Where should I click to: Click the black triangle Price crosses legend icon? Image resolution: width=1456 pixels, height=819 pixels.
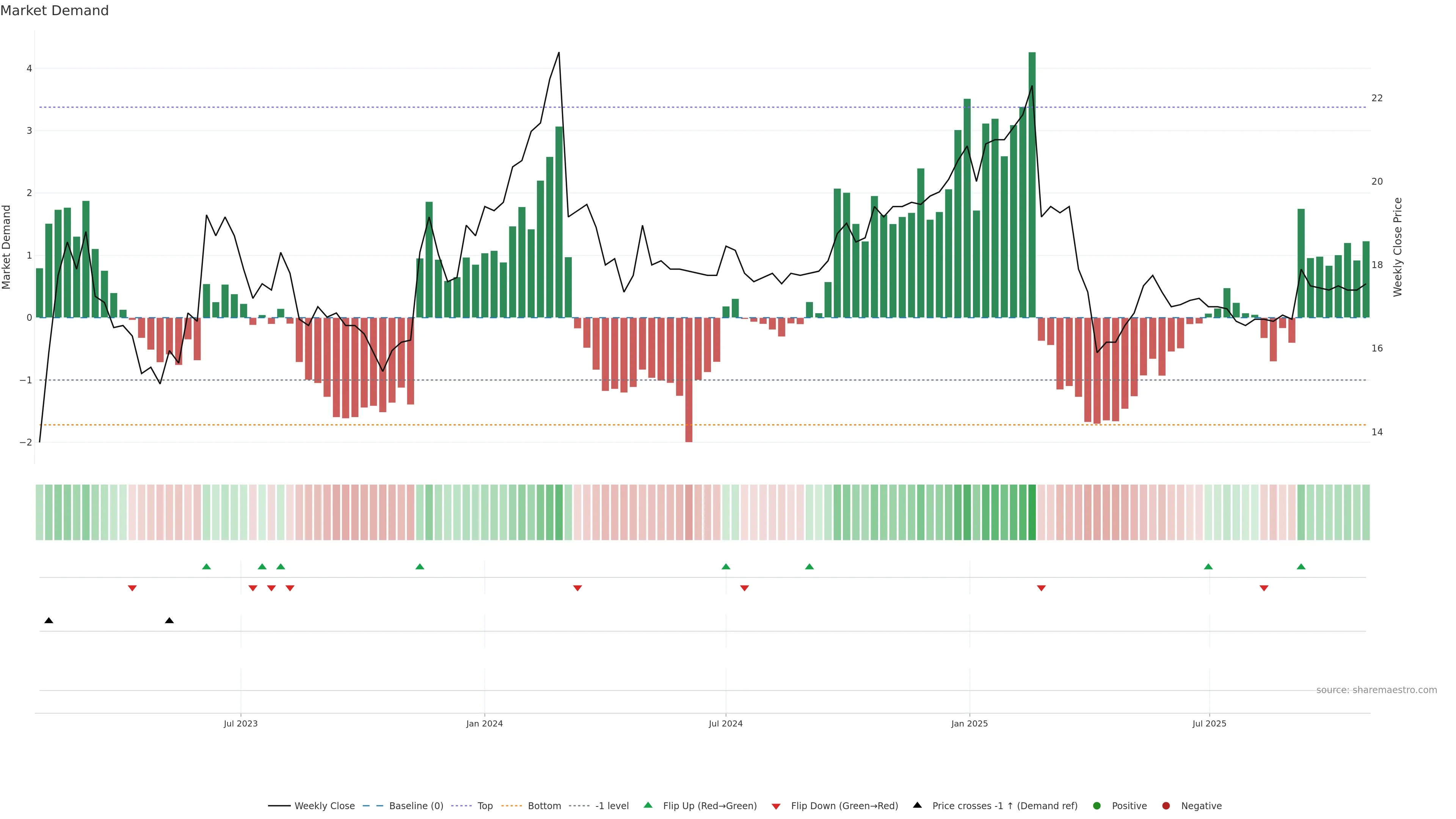click(x=917, y=805)
